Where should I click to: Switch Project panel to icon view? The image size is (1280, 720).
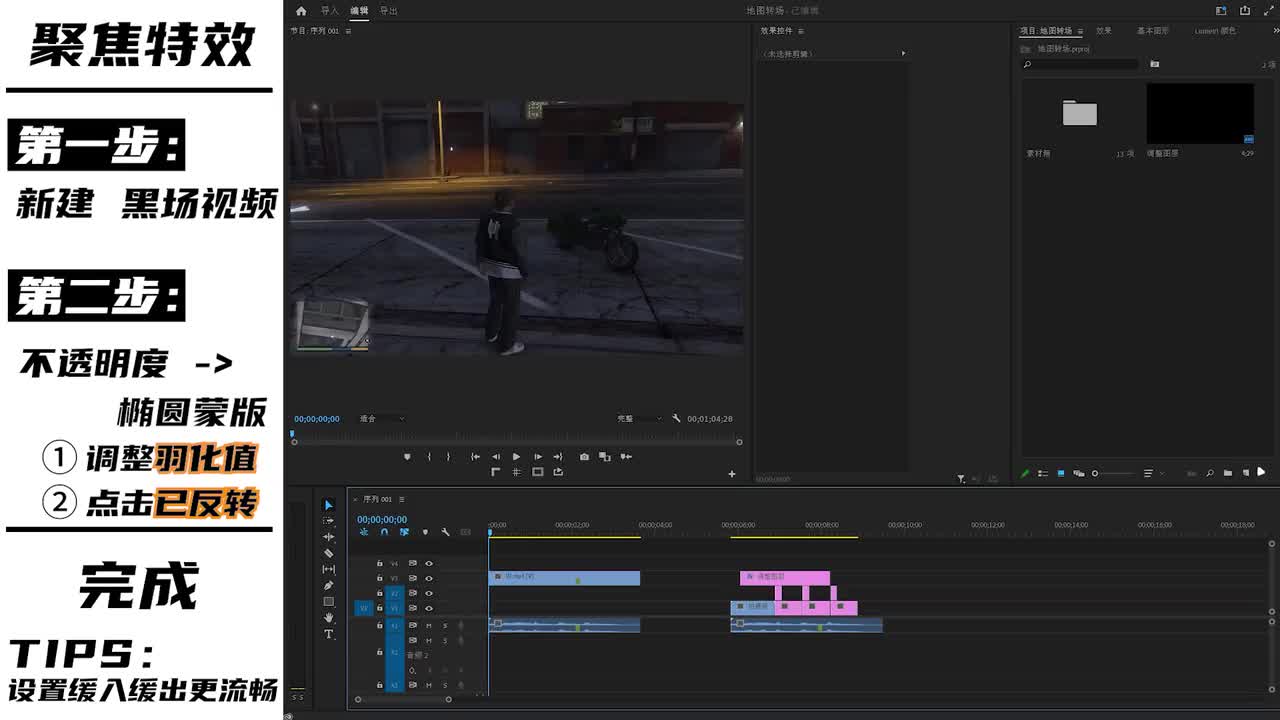(1061, 473)
